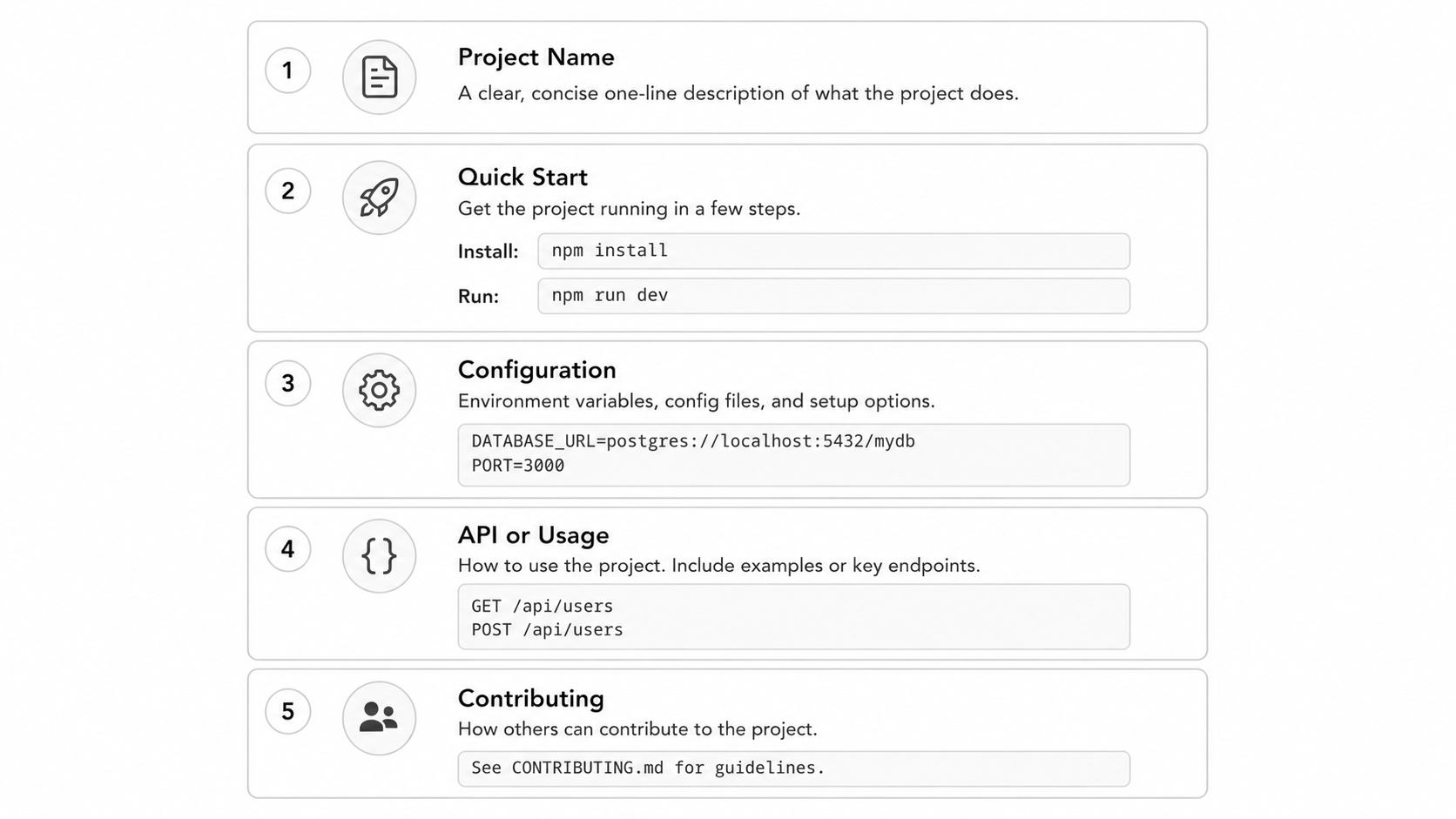Click 'Get the project running in a few steps.'
Image resolution: width=1456 pixels, height=819 pixels.
click(x=629, y=209)
